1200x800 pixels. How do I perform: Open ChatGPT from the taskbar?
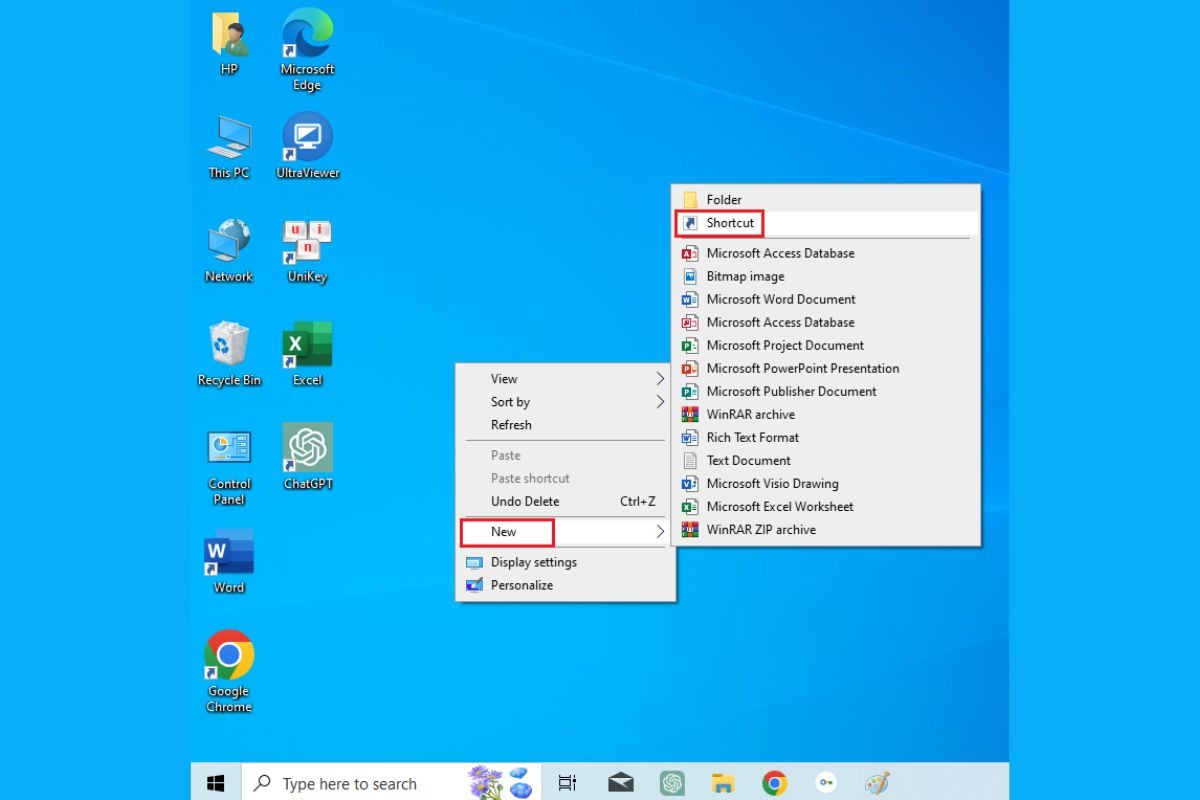[672, 782]
